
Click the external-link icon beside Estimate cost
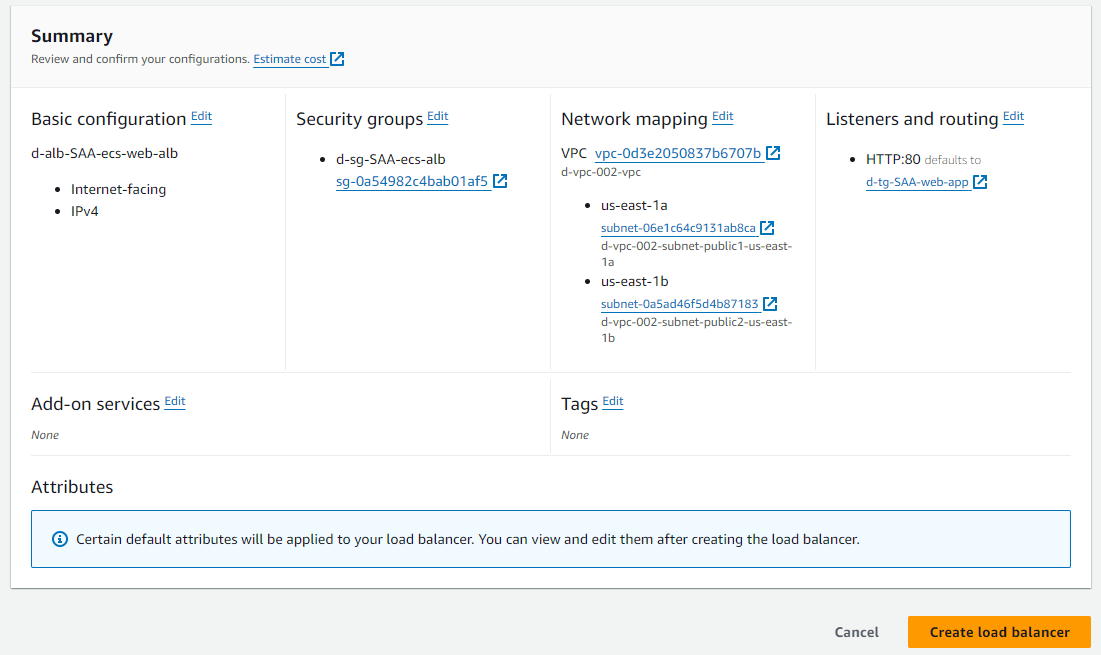(x=338, y=59)
